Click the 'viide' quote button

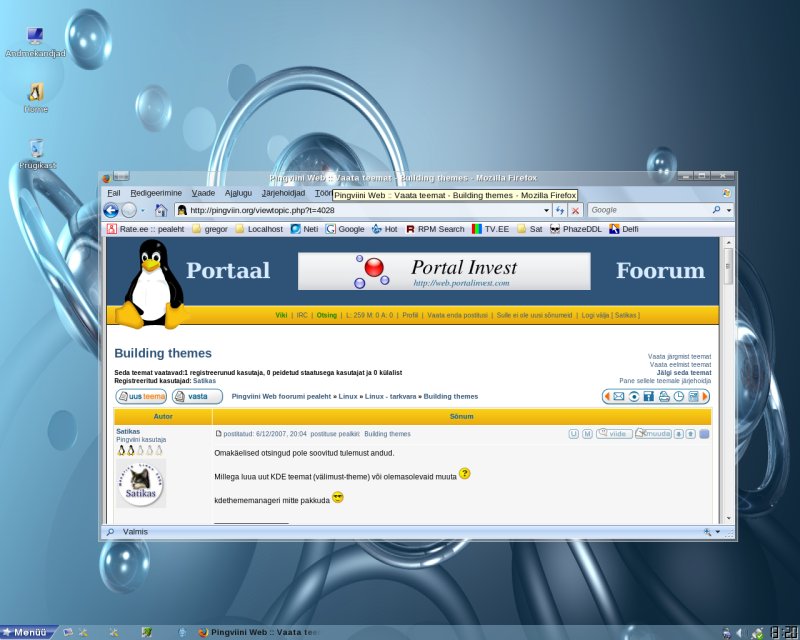coord(614,434)
